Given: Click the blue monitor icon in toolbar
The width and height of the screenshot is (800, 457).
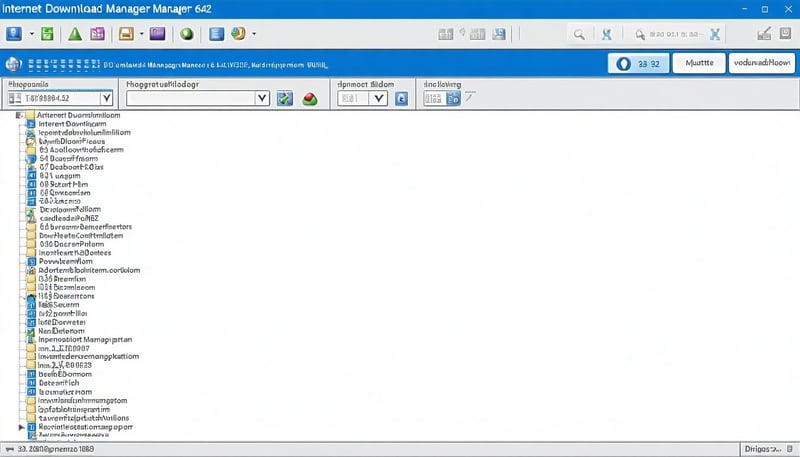Looking at the screenshot, I should click(14, 34).
